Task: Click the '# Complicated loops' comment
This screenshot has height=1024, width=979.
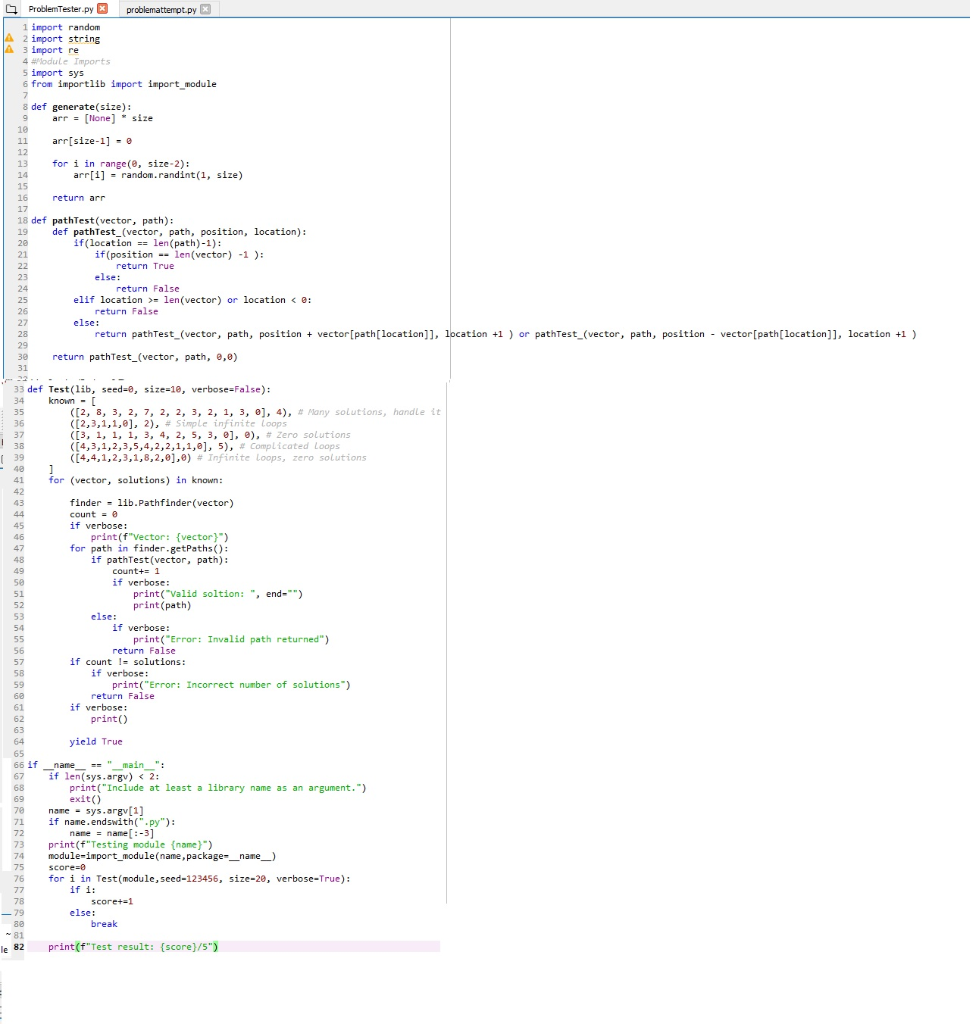Action: tap(289, 446)
